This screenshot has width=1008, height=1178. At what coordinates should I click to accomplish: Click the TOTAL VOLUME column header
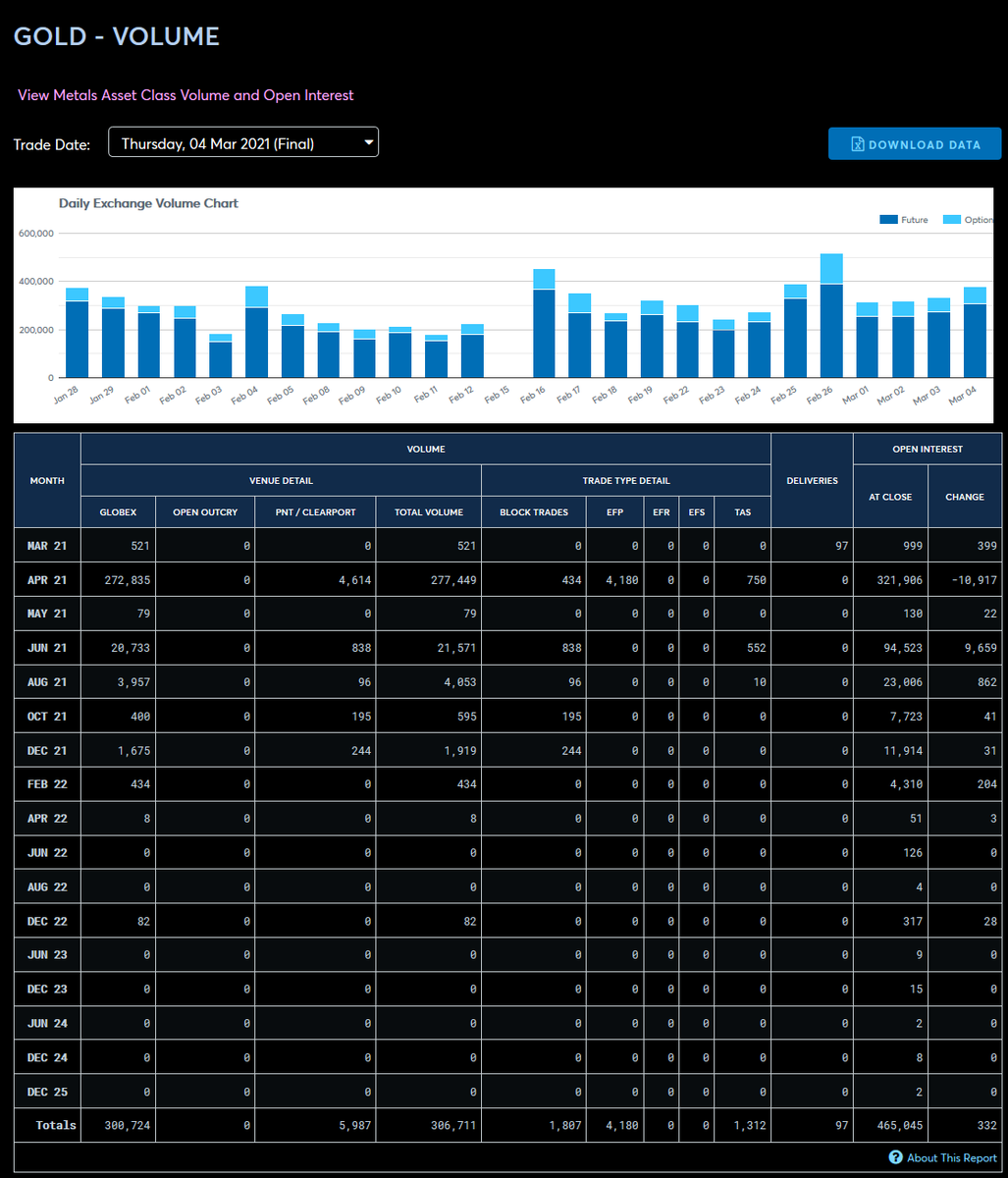[x=428, y=512]
